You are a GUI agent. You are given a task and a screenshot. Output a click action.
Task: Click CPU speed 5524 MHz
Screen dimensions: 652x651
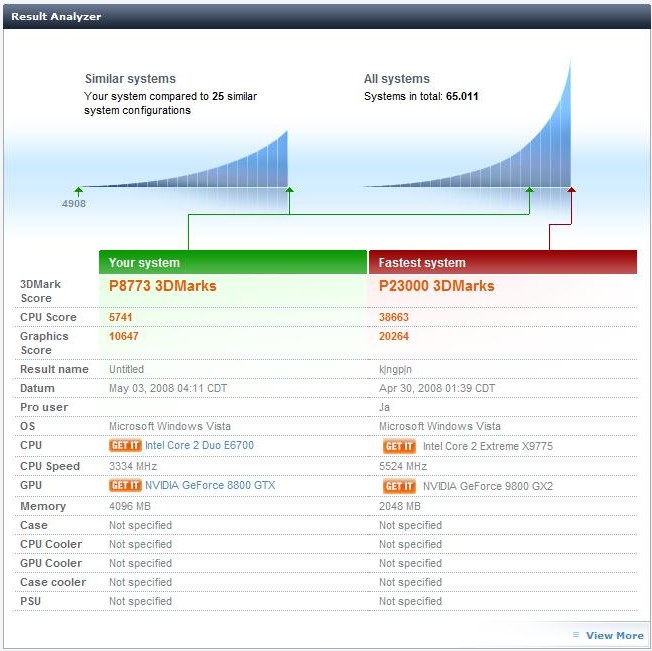403,466
